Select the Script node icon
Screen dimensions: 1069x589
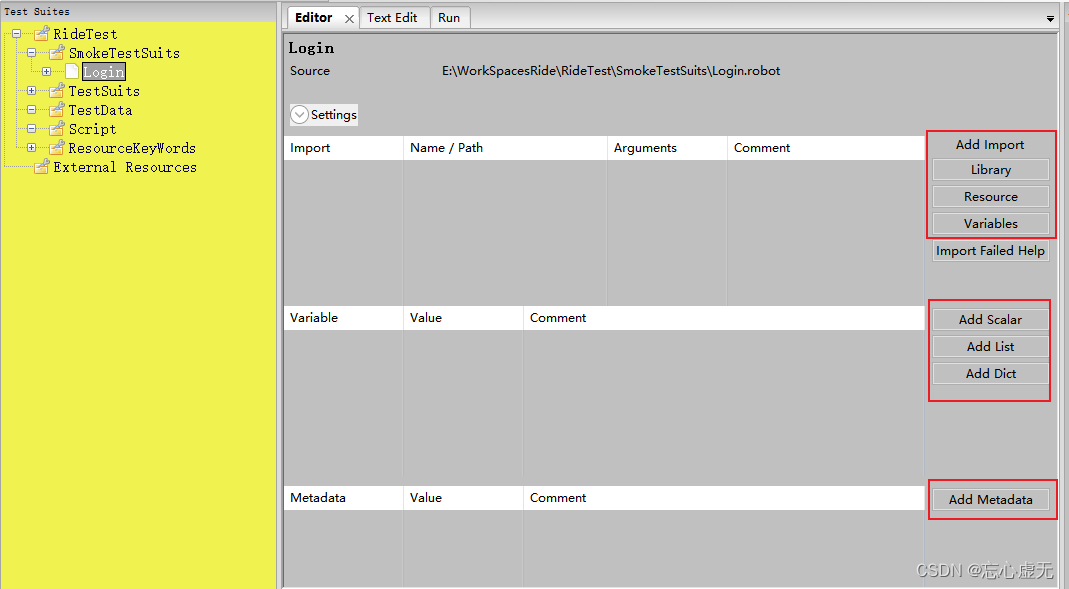pos(56,128)
